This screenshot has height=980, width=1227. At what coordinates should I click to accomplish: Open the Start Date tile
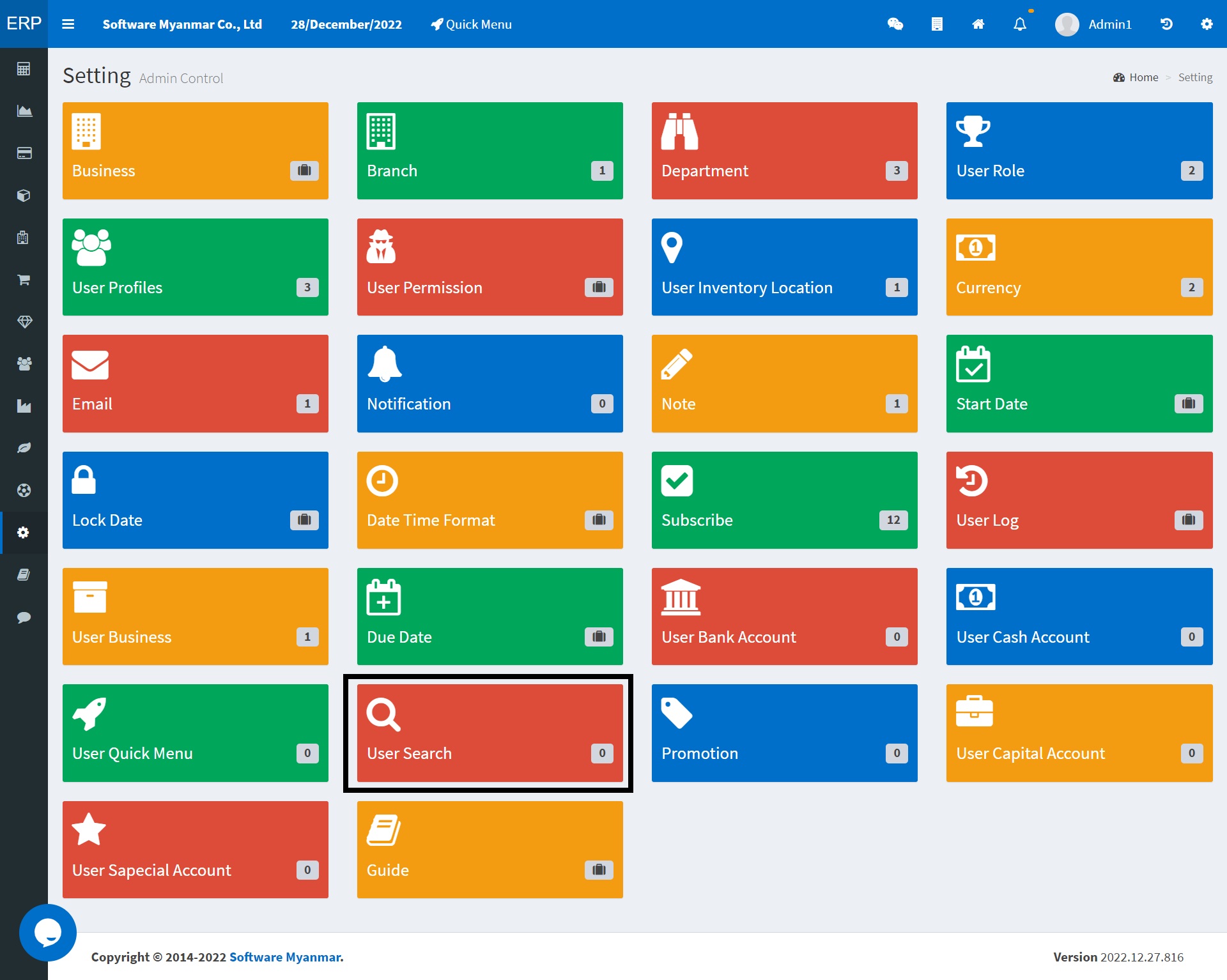1079,383
